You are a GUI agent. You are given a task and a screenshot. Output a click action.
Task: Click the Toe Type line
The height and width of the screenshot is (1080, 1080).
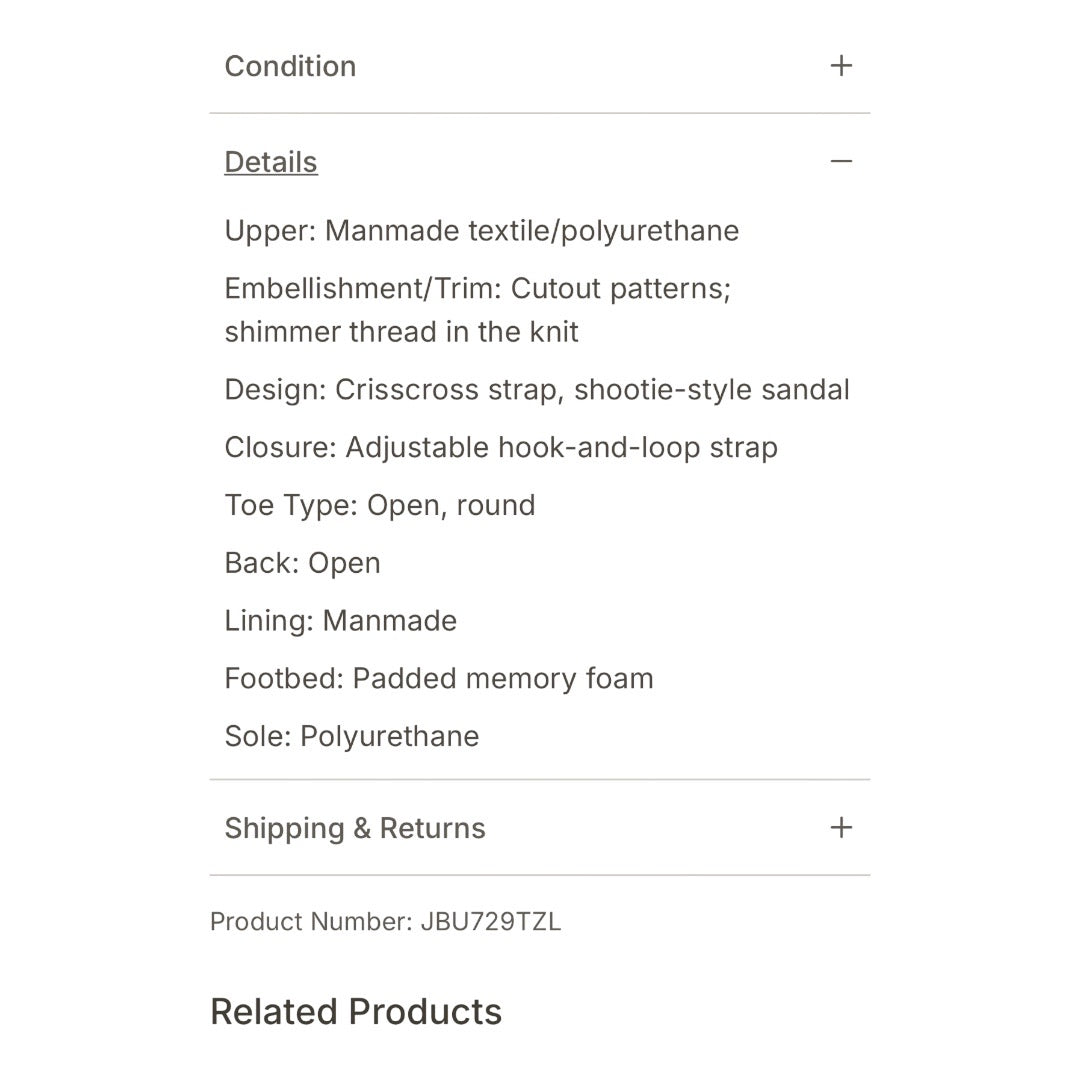pyautogui.click(x=380, y=505)
